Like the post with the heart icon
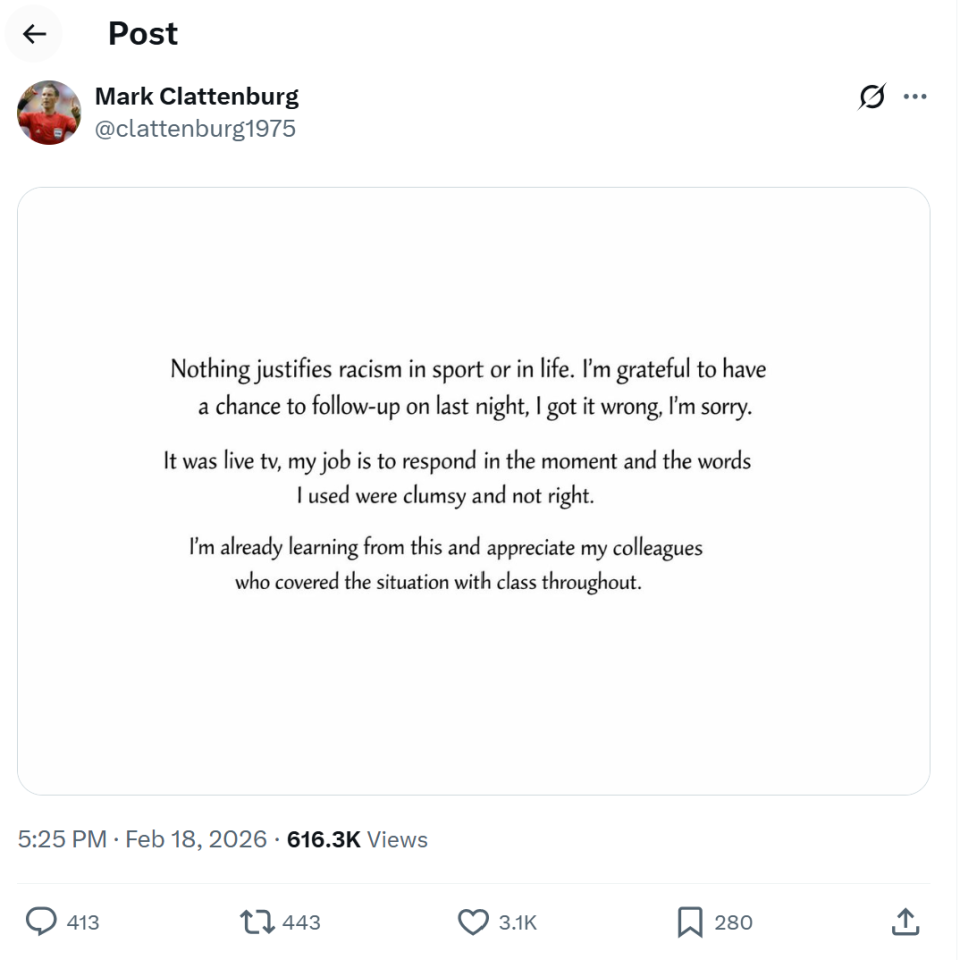 473,921
